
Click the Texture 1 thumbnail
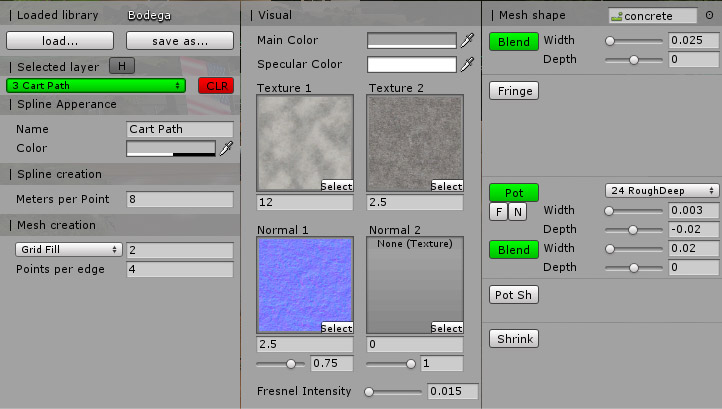click(305, 143)
